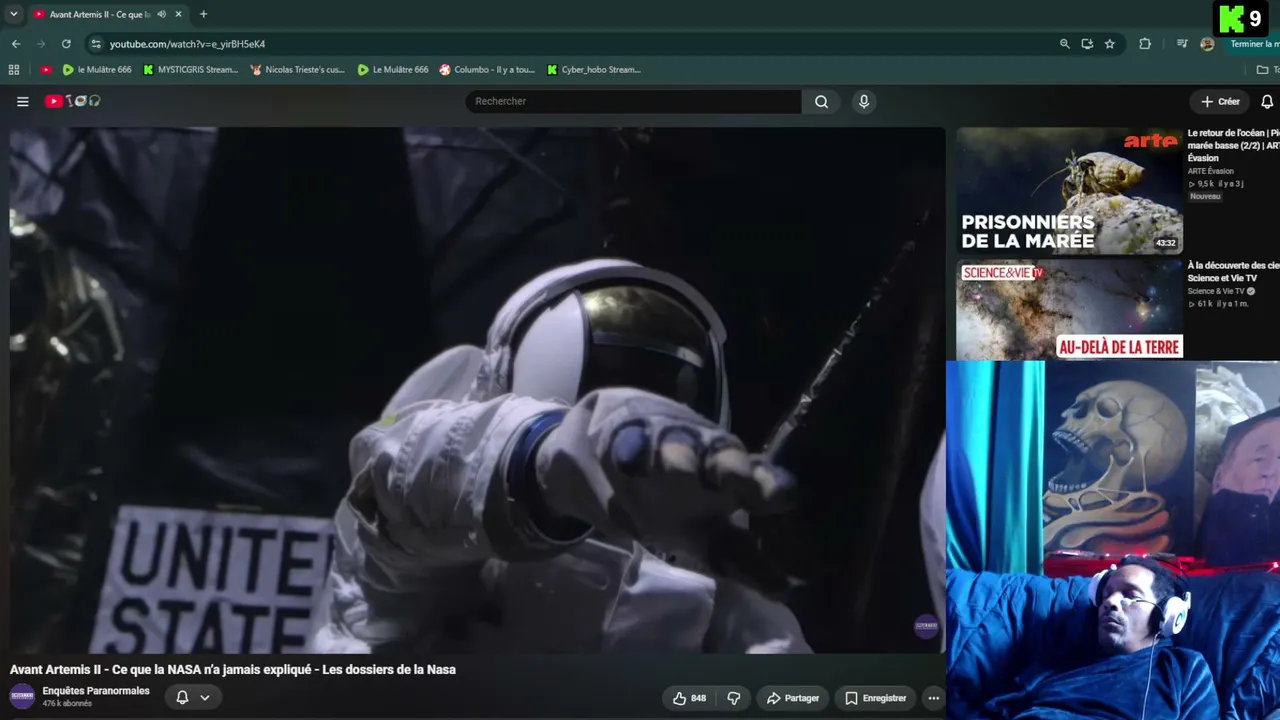Image resolution: width=1280 pixels, height=720 pixels.
Task: Open the YouTube guide hamburger menu
Action: 23,101
